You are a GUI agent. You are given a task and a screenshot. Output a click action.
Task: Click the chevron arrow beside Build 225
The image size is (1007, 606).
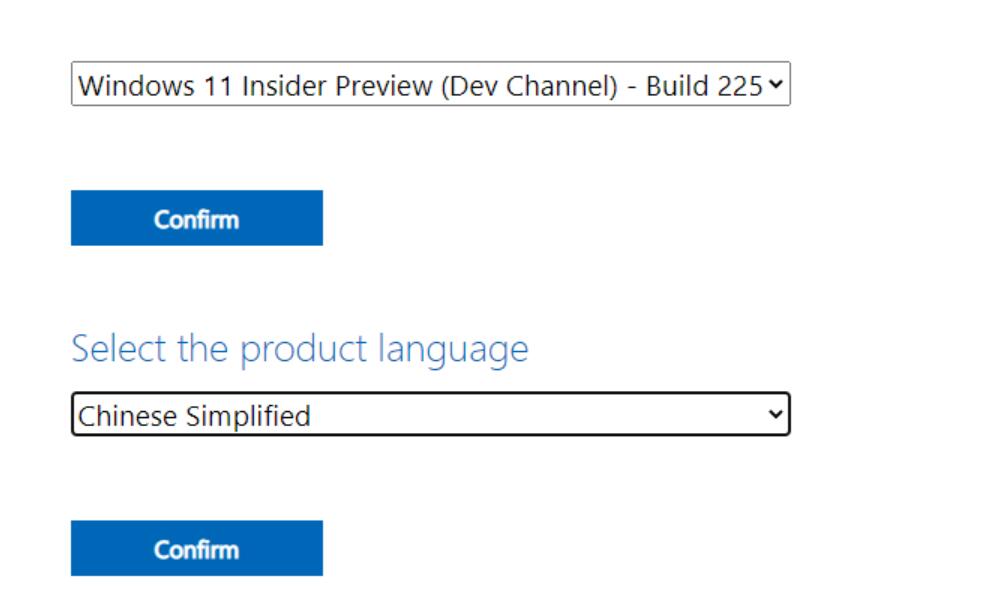[x=775, y=84]
